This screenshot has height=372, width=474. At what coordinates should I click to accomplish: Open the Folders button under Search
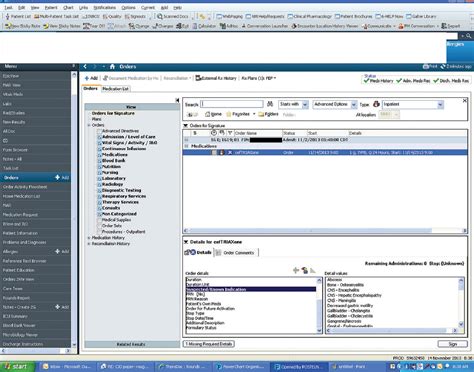(x=268, y=114)
